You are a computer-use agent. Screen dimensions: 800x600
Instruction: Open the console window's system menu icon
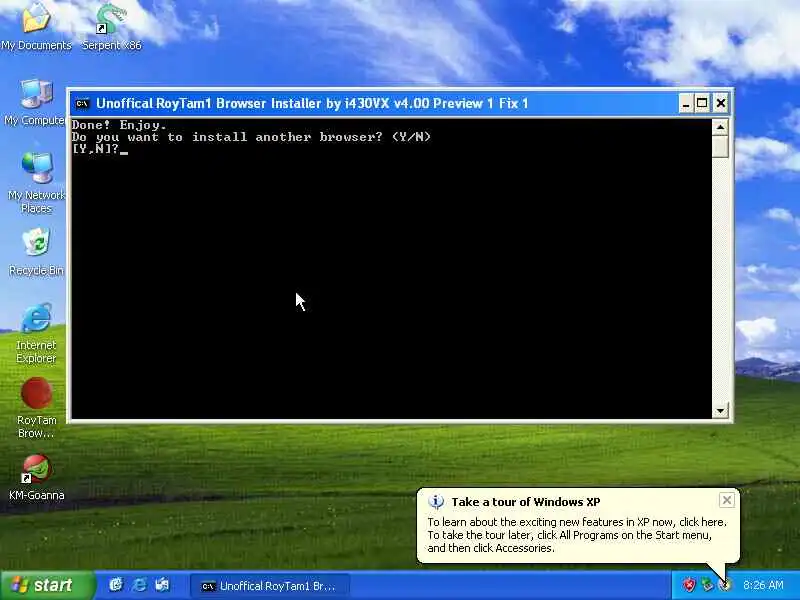pyautogui.click(x=82, y=104)
